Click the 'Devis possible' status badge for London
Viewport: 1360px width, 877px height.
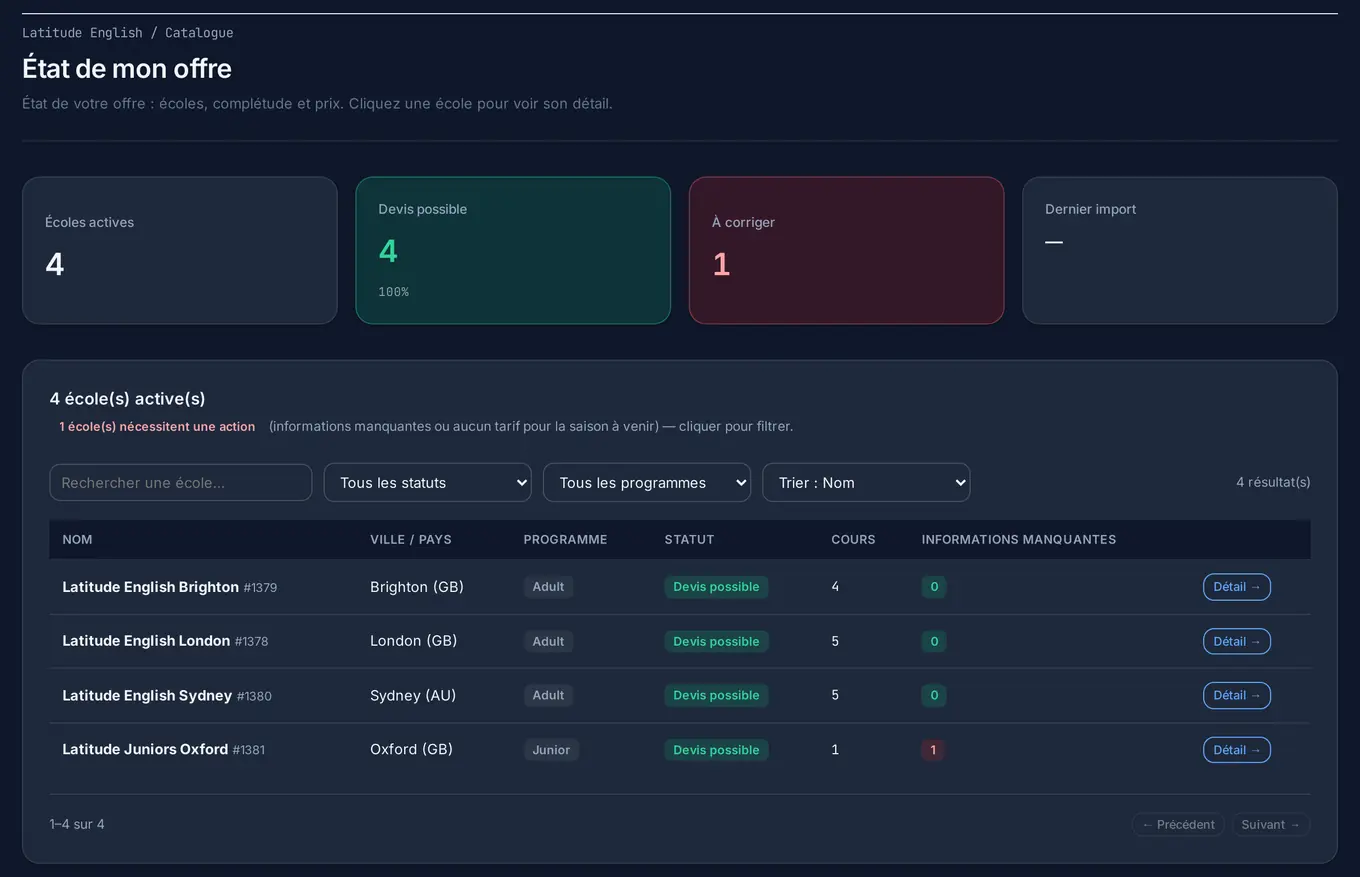pyautogui.click(x=716, y=641)
